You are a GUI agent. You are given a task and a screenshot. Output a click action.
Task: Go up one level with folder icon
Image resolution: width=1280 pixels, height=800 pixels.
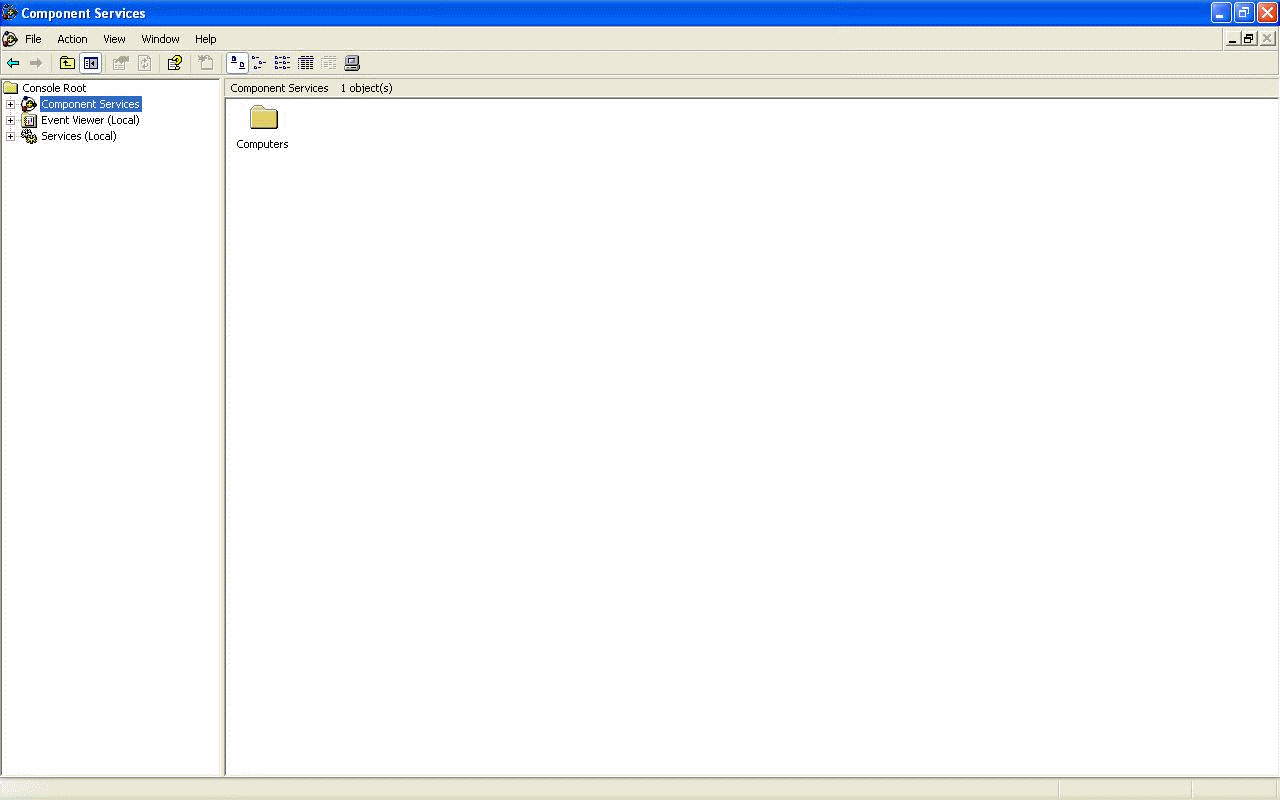67,63
